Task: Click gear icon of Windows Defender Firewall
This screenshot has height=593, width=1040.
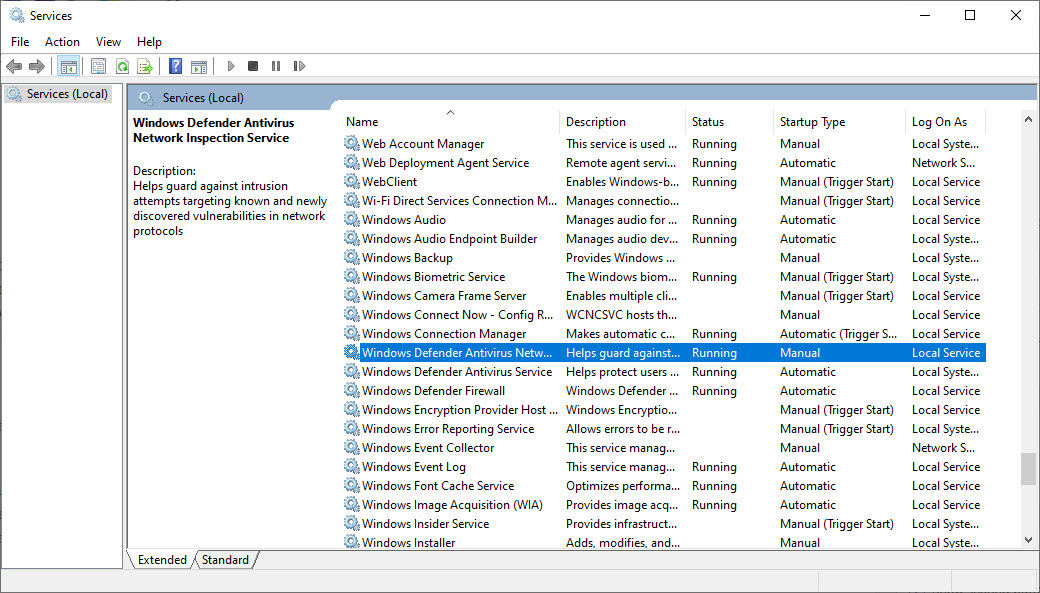Action: click(352, 391)
